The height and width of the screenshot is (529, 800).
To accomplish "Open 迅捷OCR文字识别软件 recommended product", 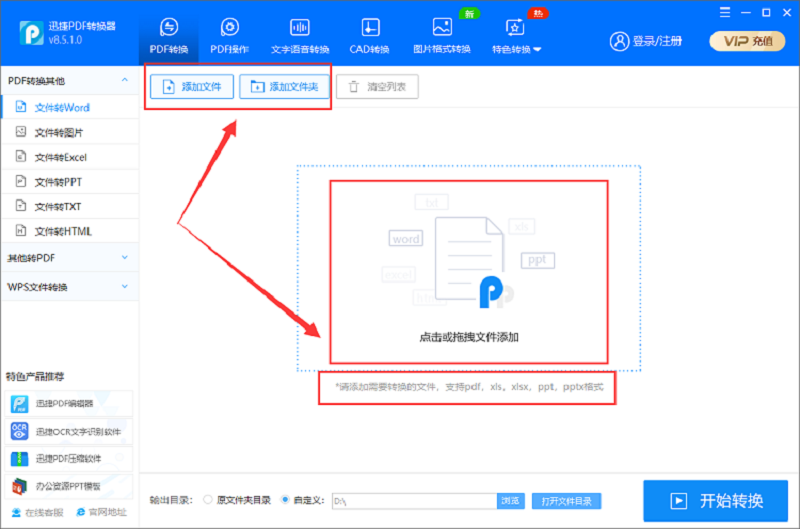I will pyautogui.click(x=69, y=432).
